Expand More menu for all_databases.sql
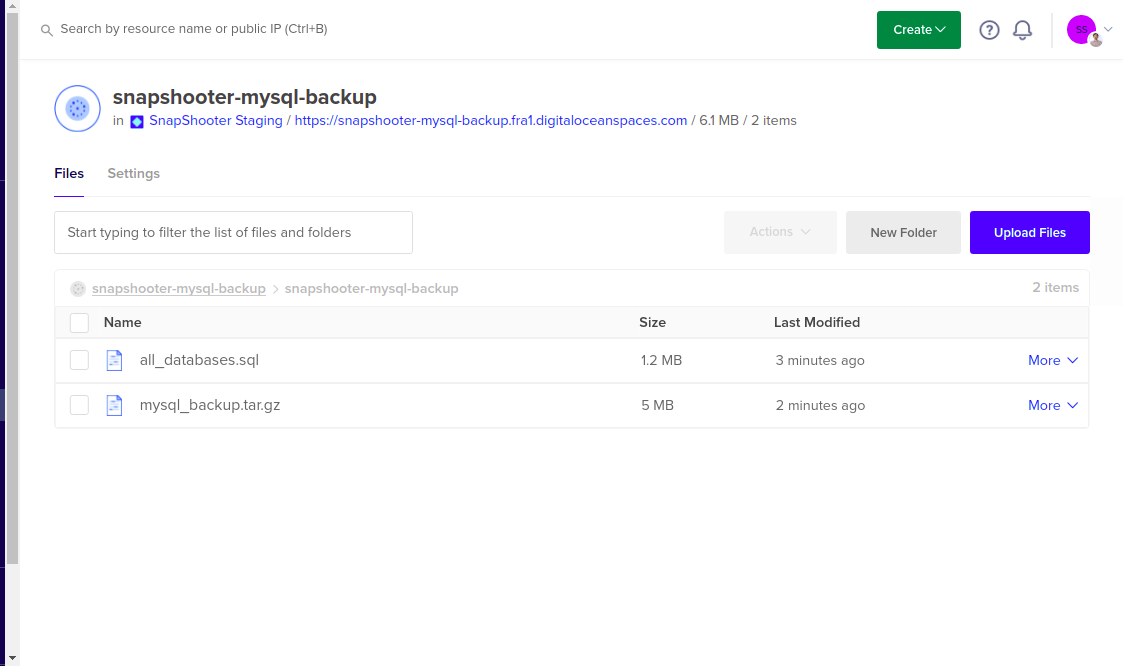The image size is (1123, 666). click(1053, 360)
